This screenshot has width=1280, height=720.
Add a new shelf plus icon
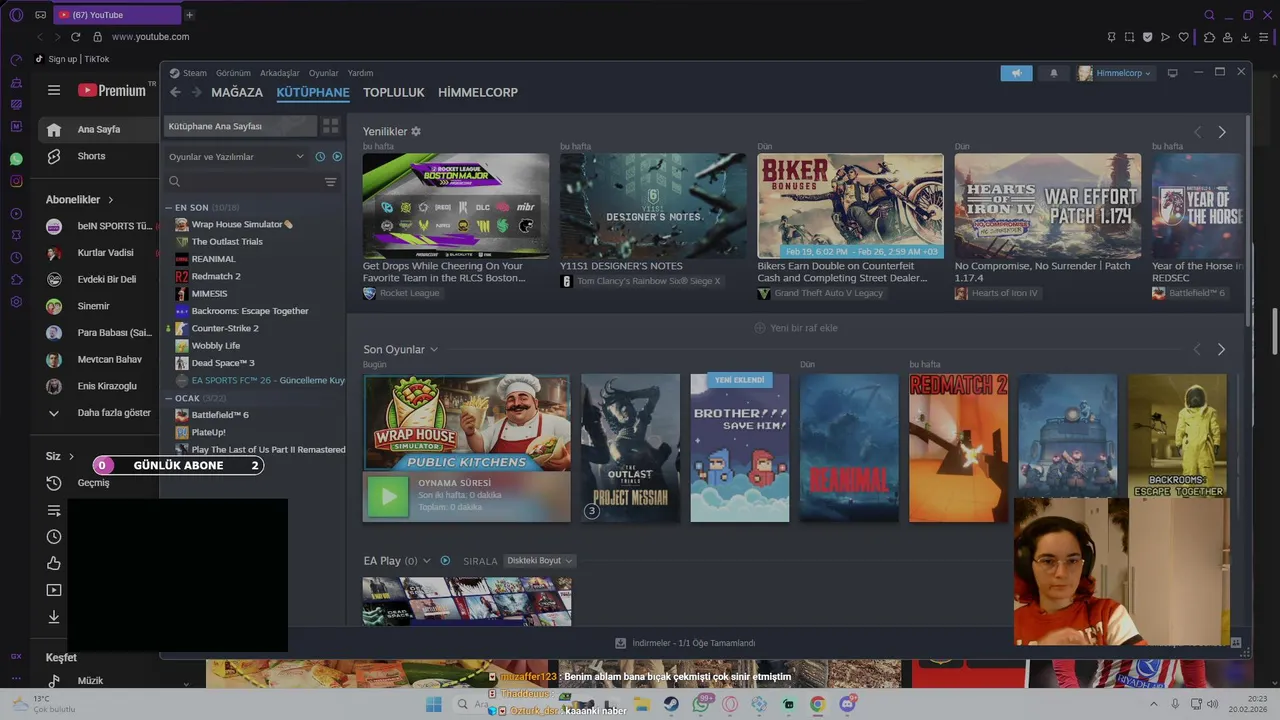[760, 328]
